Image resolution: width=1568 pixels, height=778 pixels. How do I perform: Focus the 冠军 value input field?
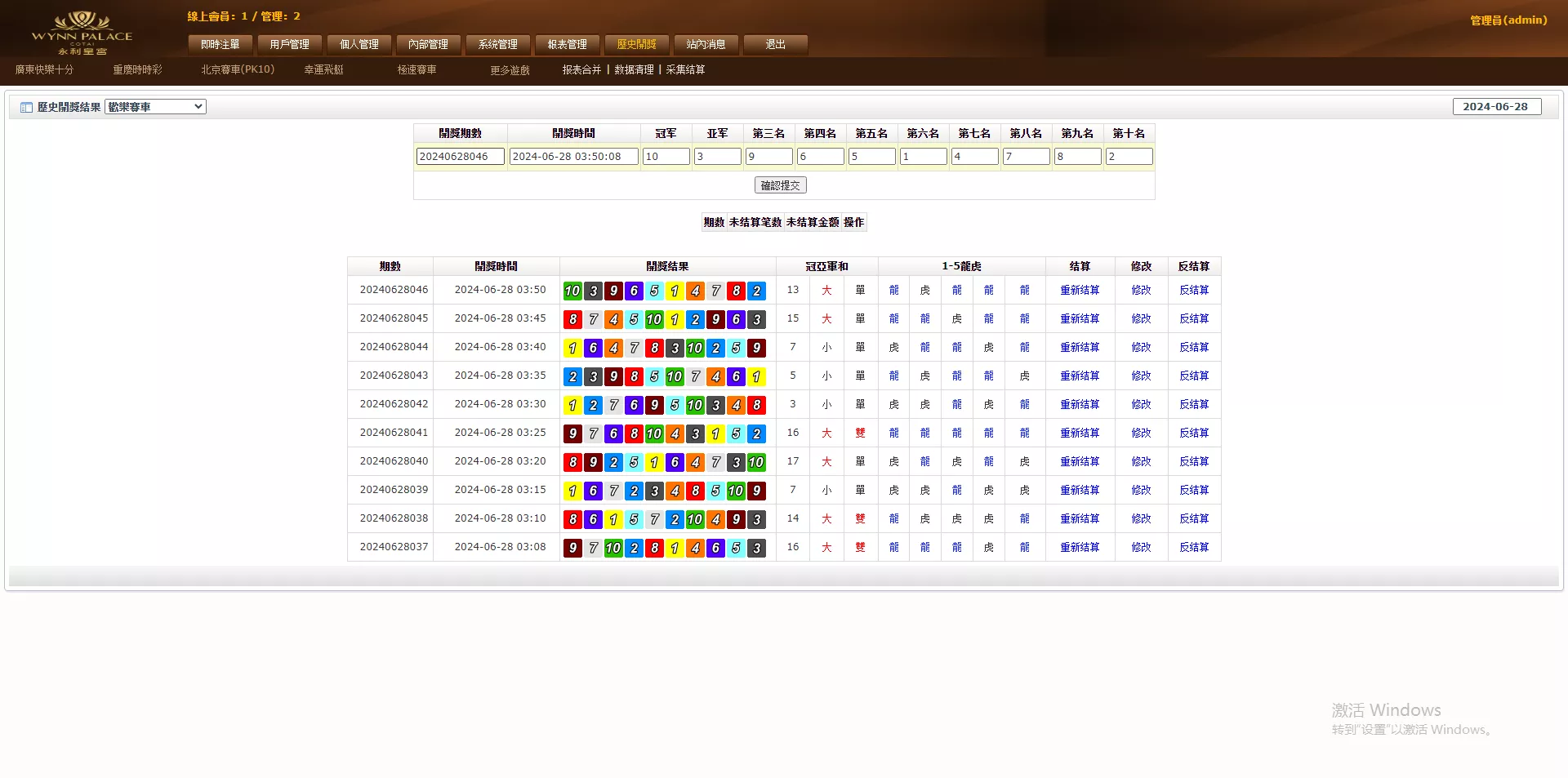(x=666, y=157)
